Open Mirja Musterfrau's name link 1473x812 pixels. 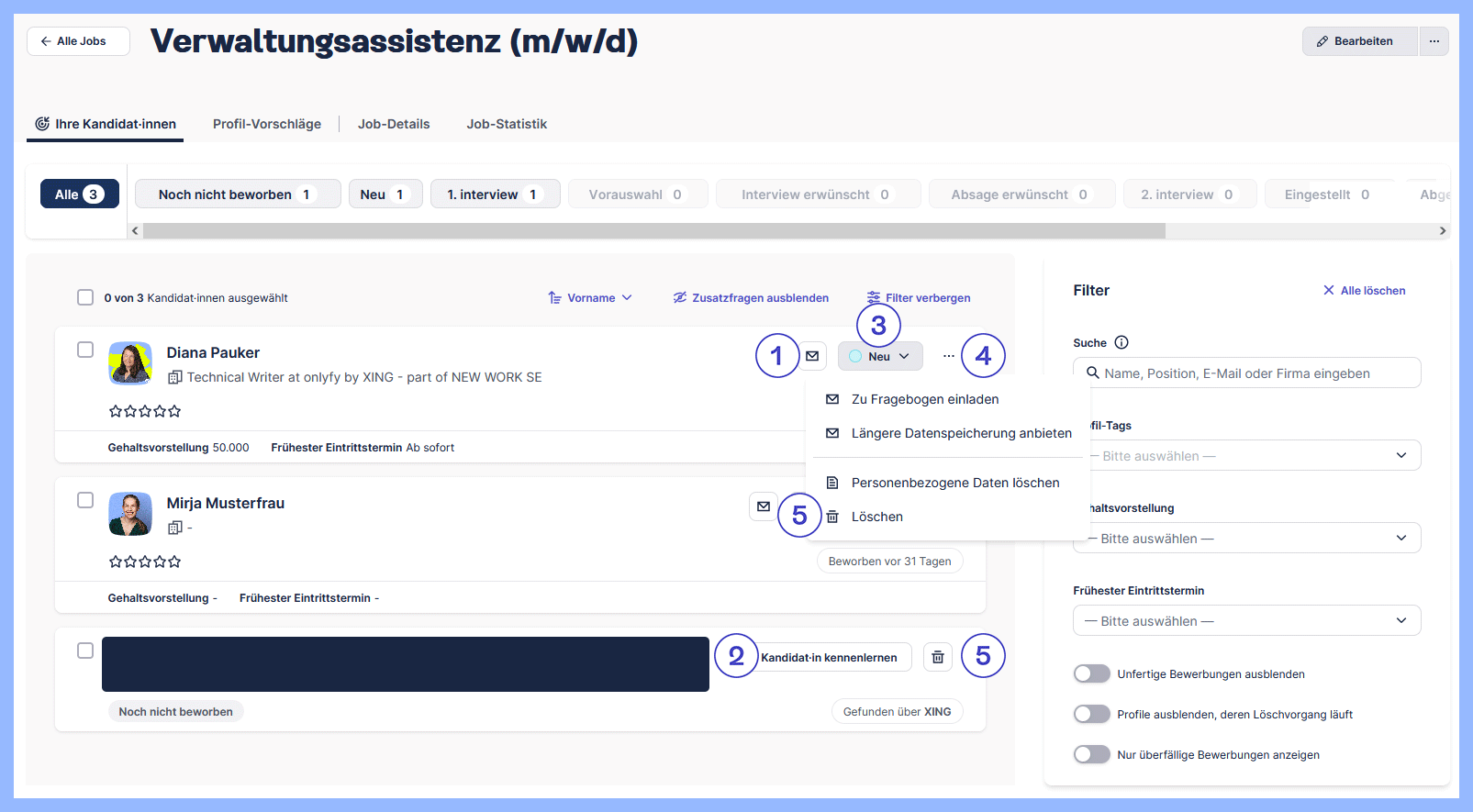[226, 504]
